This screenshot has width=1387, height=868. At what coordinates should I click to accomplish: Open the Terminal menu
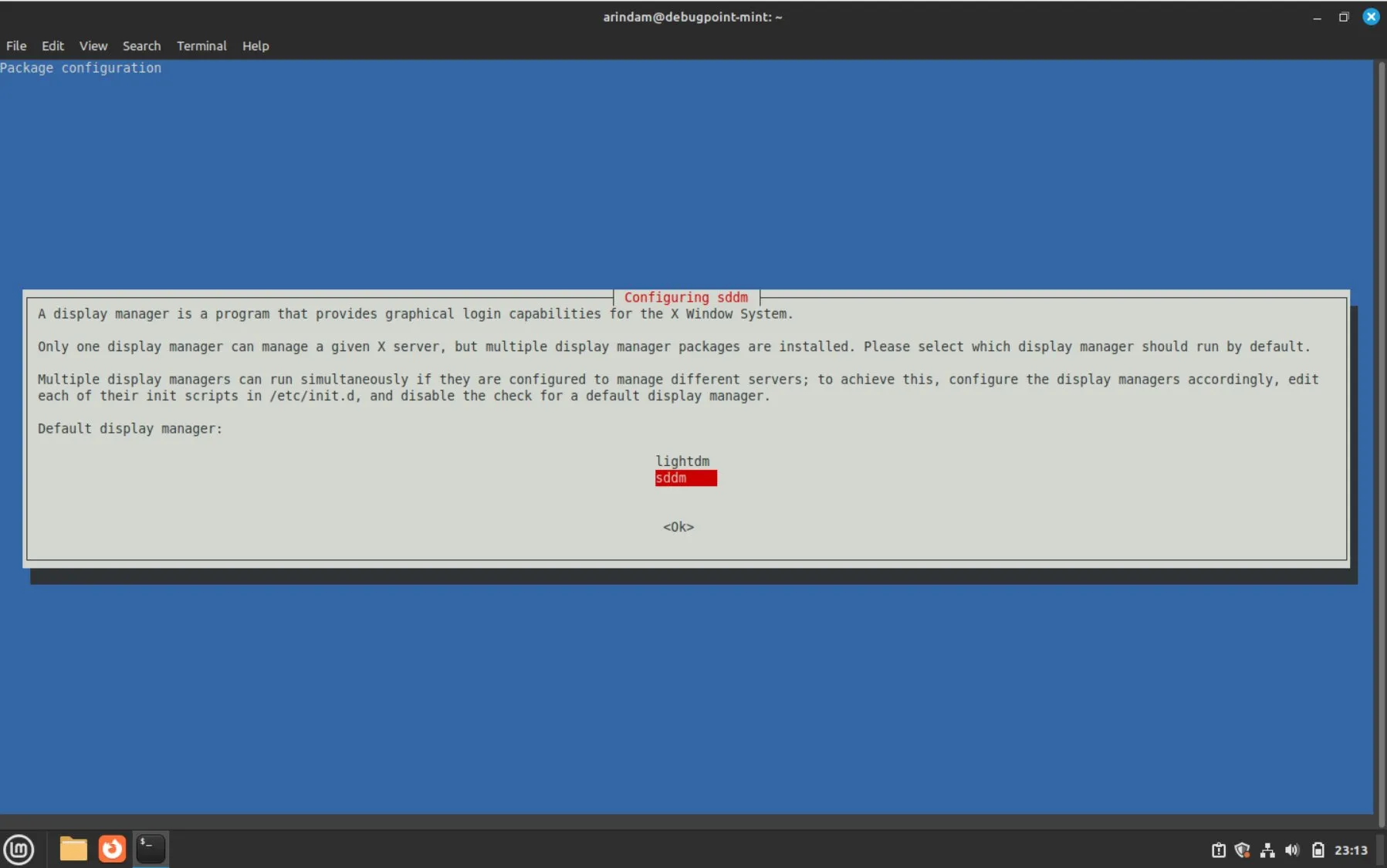click(201, 46)
